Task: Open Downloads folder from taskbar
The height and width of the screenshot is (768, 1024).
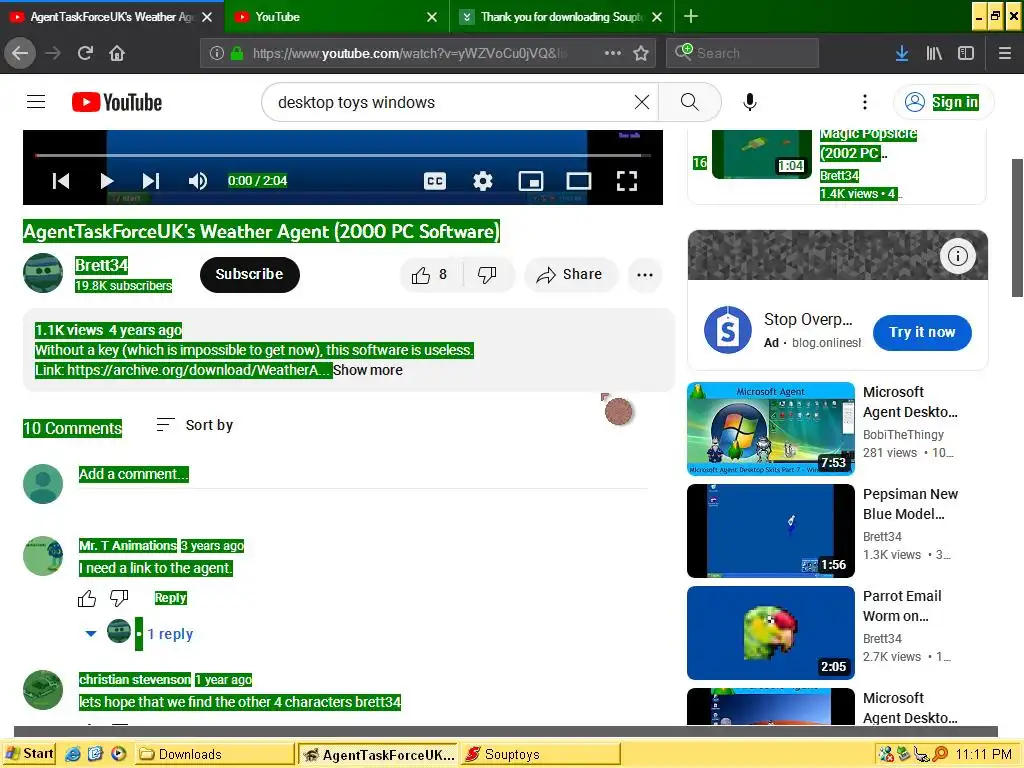Action: [x=214, y=754]
